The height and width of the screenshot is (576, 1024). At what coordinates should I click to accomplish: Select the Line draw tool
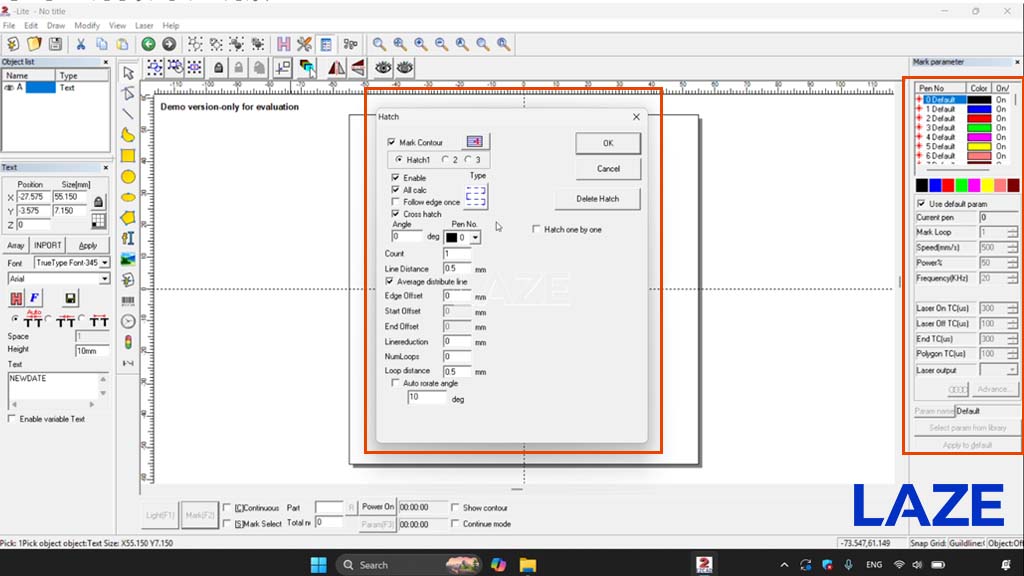tap(128, 114)
